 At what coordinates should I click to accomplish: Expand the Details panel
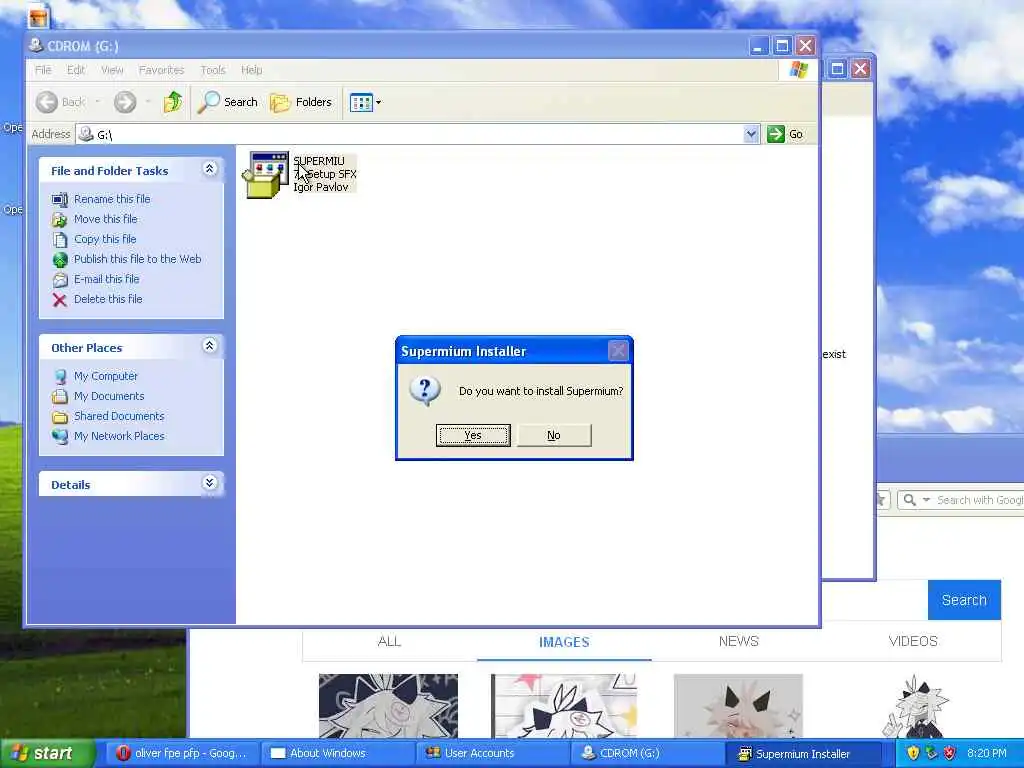click(210, 483)
